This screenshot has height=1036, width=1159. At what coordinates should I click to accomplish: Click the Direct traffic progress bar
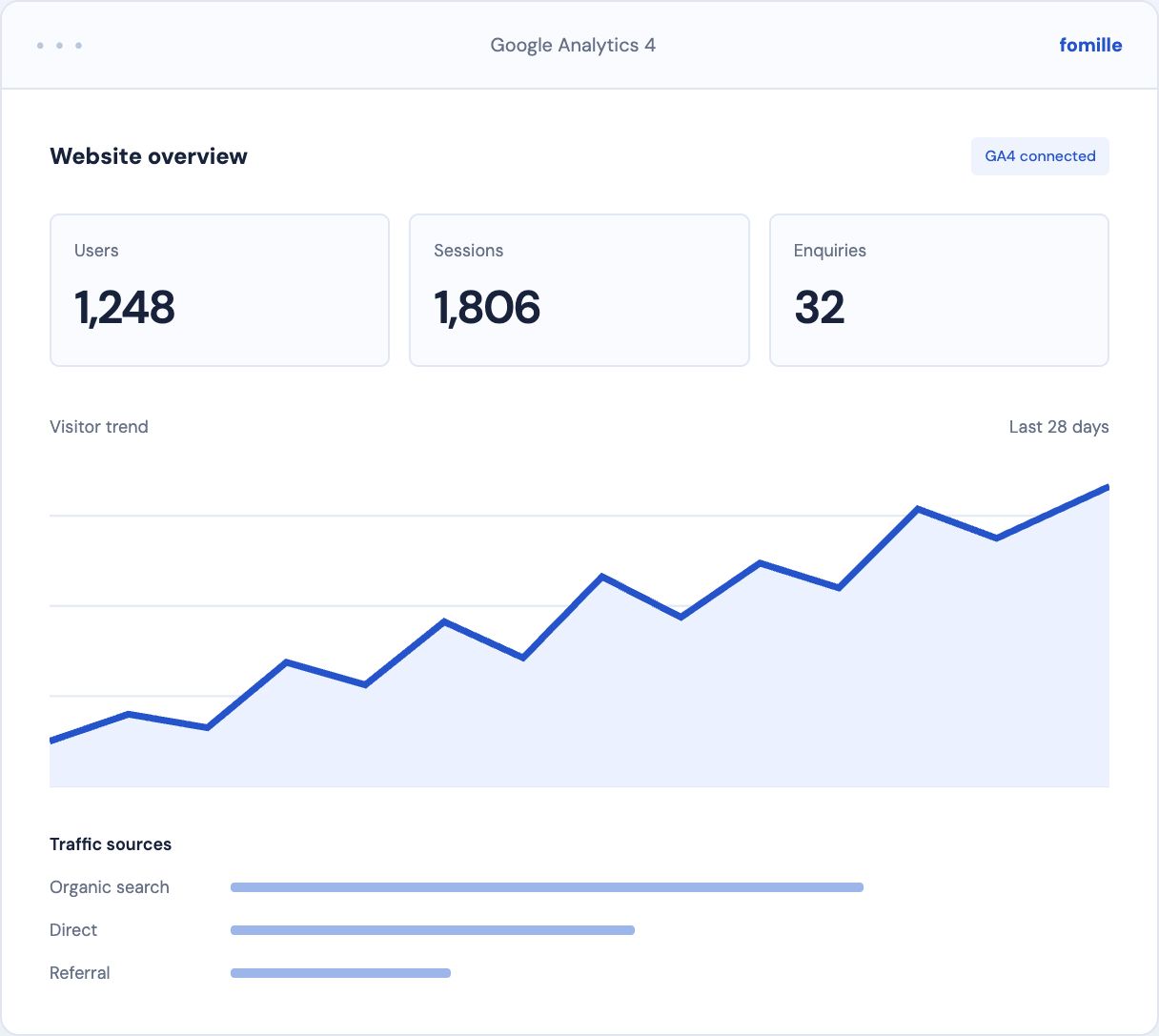(433, 930)
